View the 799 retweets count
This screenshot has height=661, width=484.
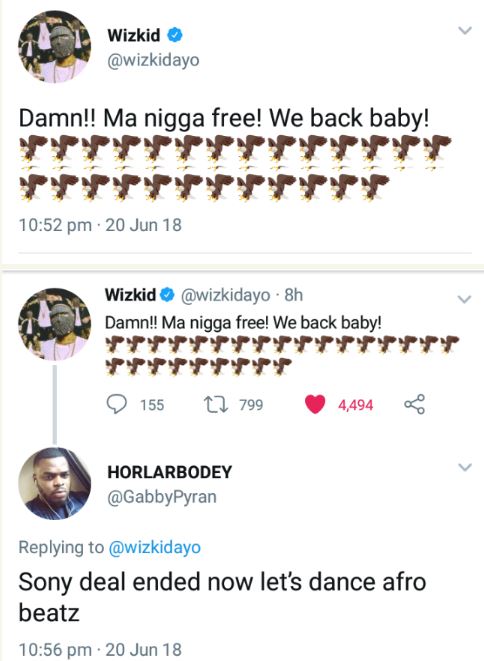[251, 405]
